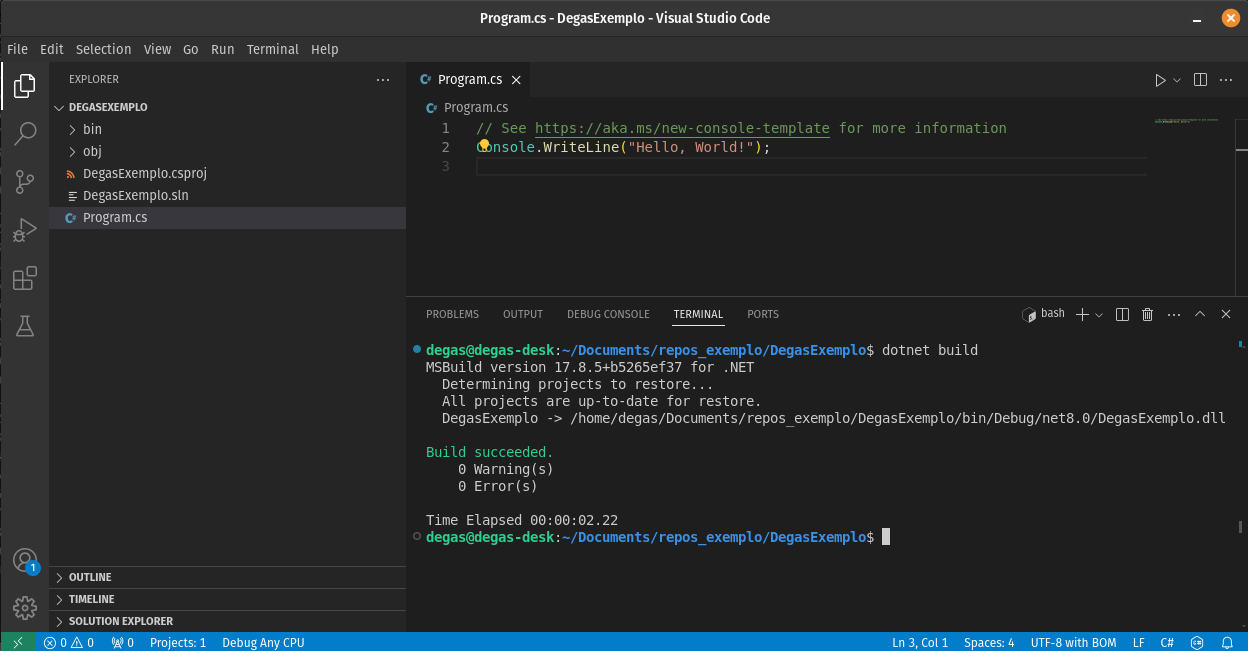Switch to the Ports panel tab
Screen dimensions: 1248x651
point(763,314)
